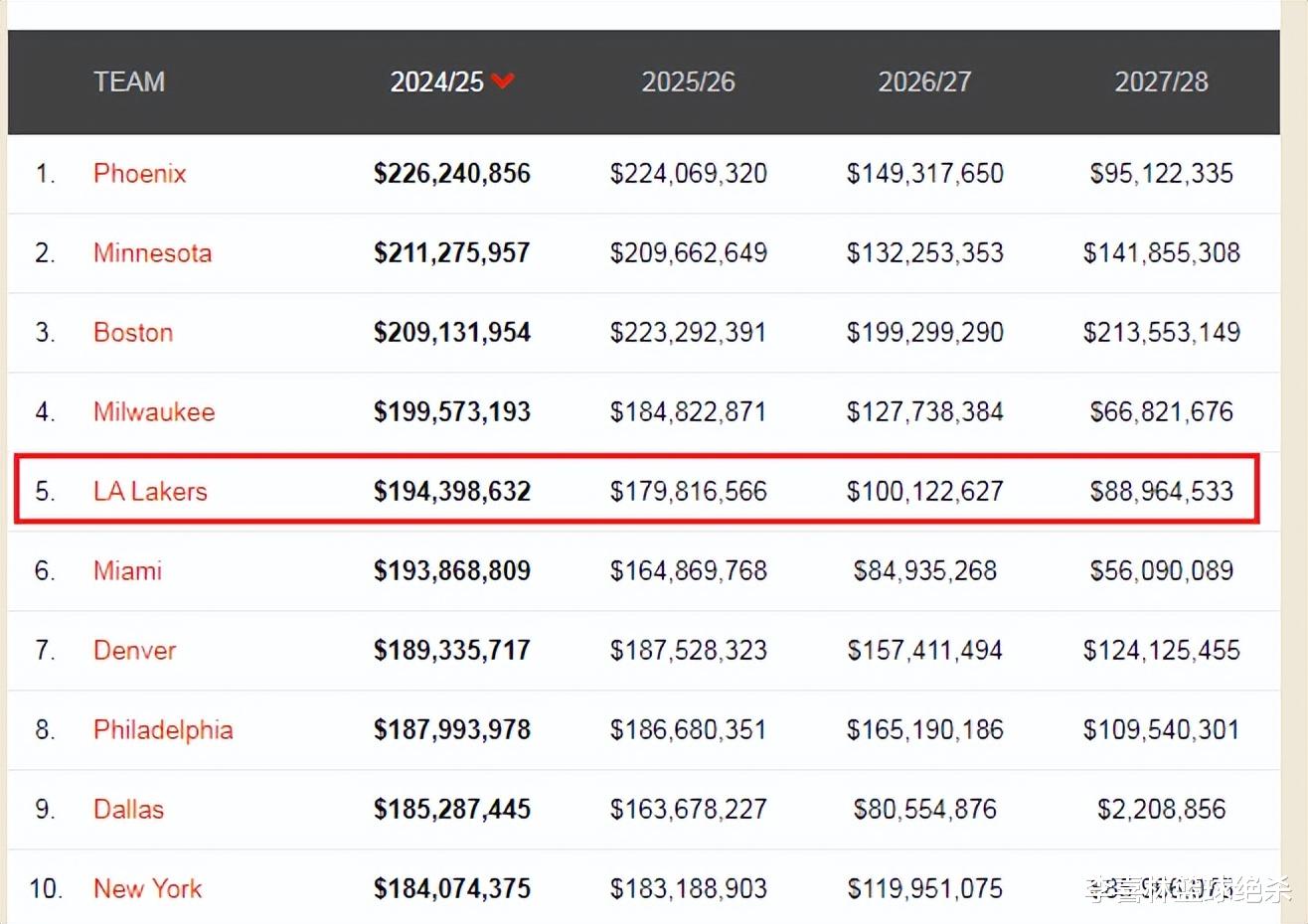Sort by the TEAM column header
The image size is (1308, 924).
click(129, 81)
